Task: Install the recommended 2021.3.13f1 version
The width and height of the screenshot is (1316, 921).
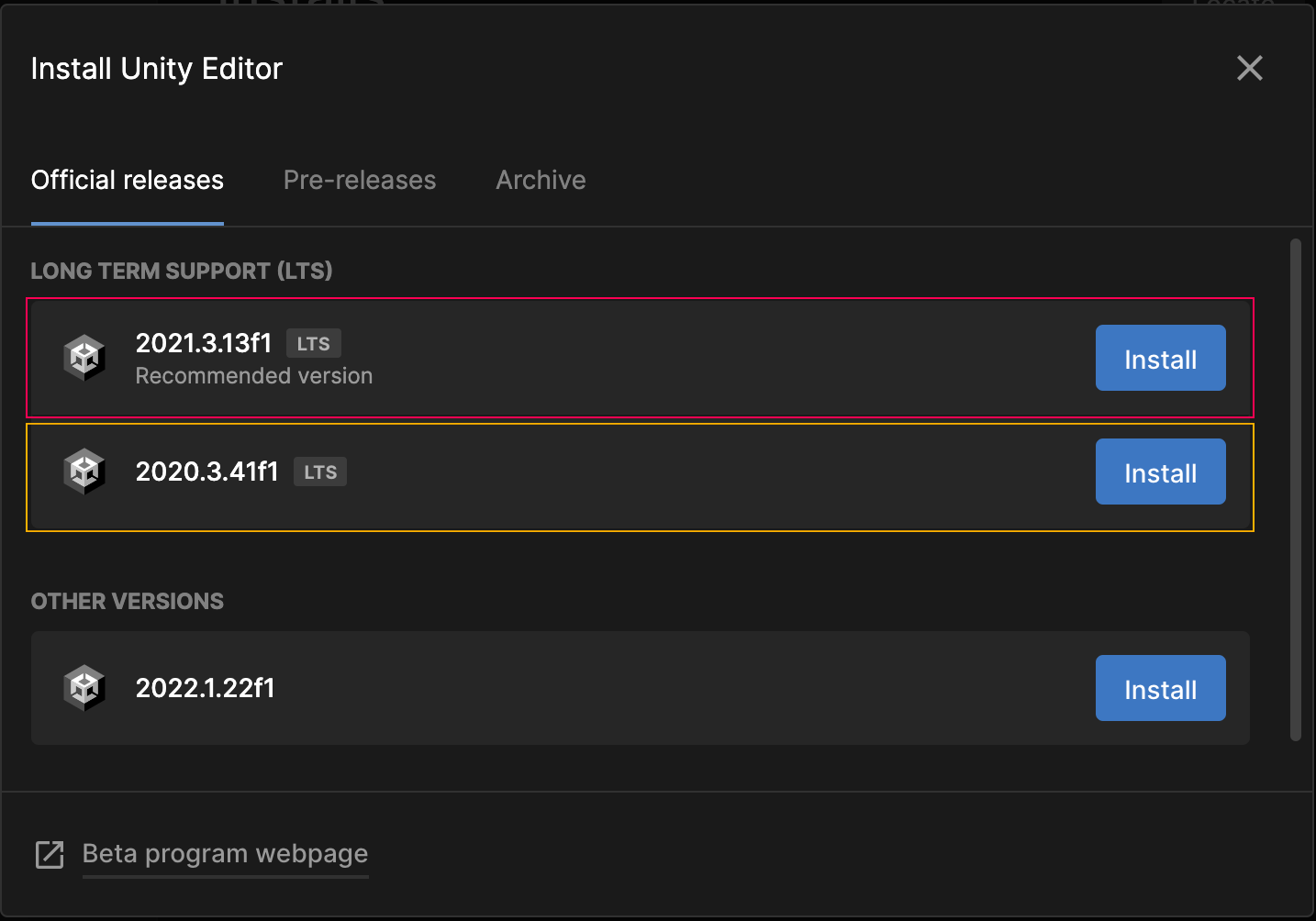Action: (1160, 359)
